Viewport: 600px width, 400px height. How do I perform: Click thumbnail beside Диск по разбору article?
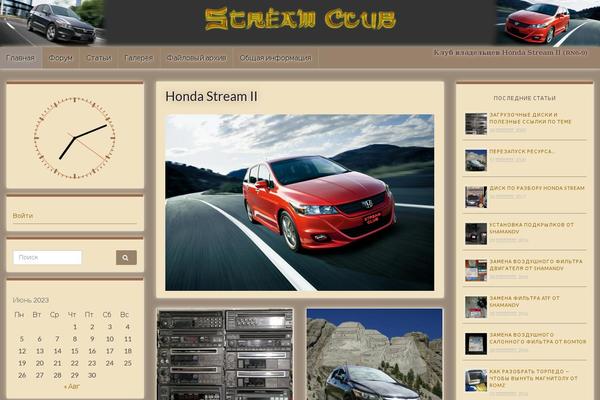476,197
